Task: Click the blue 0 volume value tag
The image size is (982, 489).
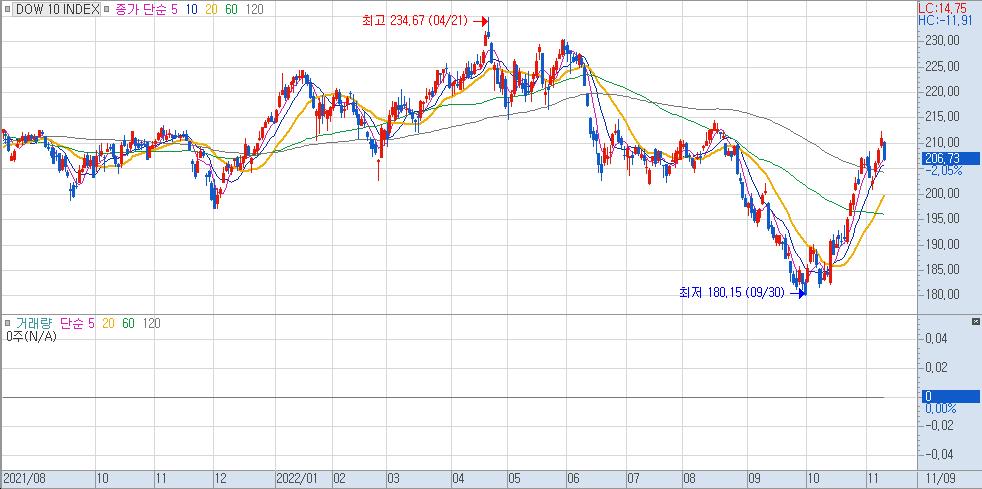Action: tap(951, 396)
